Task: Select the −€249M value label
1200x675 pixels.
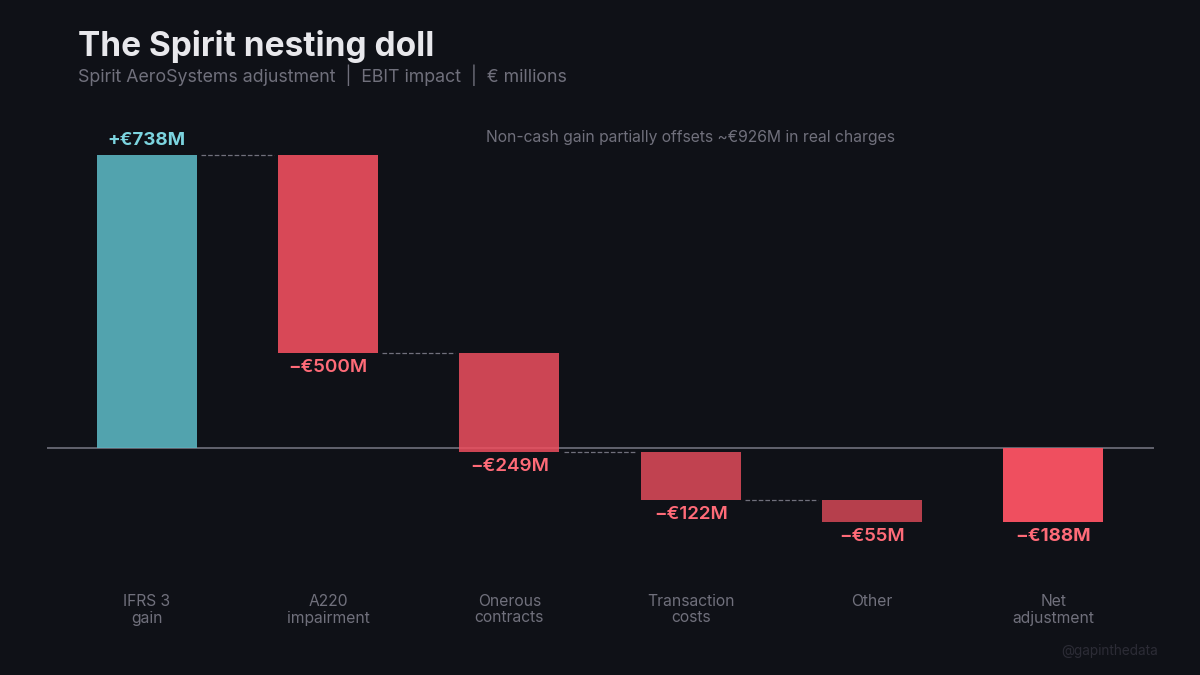Action: pyautogui.click(x=510, y=465)
